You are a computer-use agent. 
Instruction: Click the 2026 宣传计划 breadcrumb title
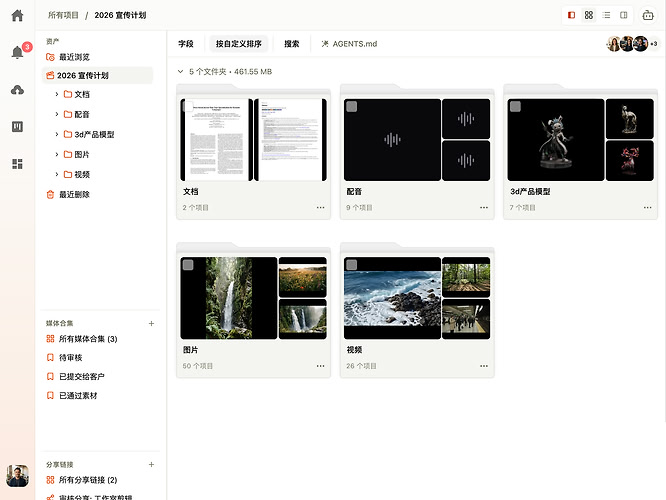120,15
